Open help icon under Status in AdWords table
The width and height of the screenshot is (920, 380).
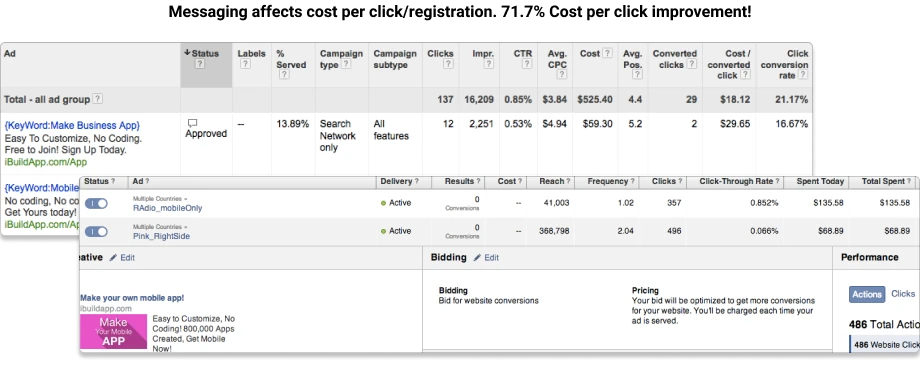pyautogui.click(x=199, y=65)
